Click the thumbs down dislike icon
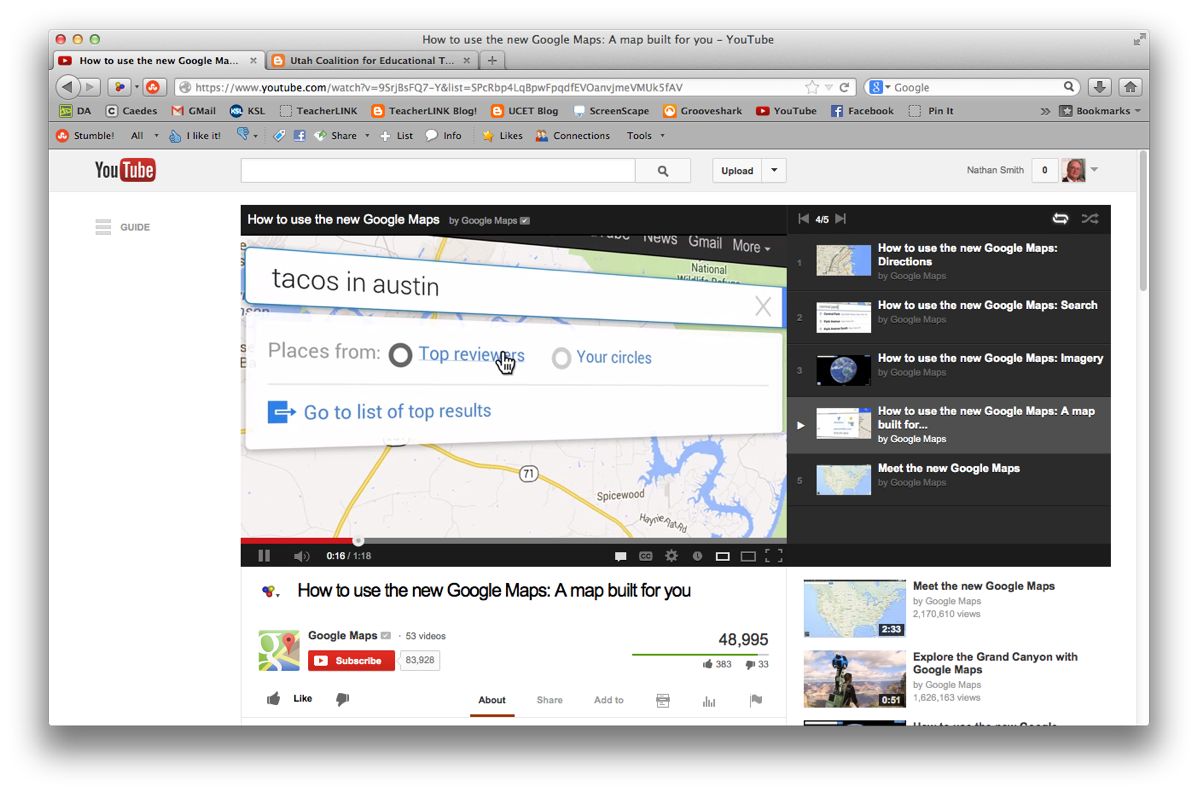Screen dimensions: 1198x793 pos(342,698)
